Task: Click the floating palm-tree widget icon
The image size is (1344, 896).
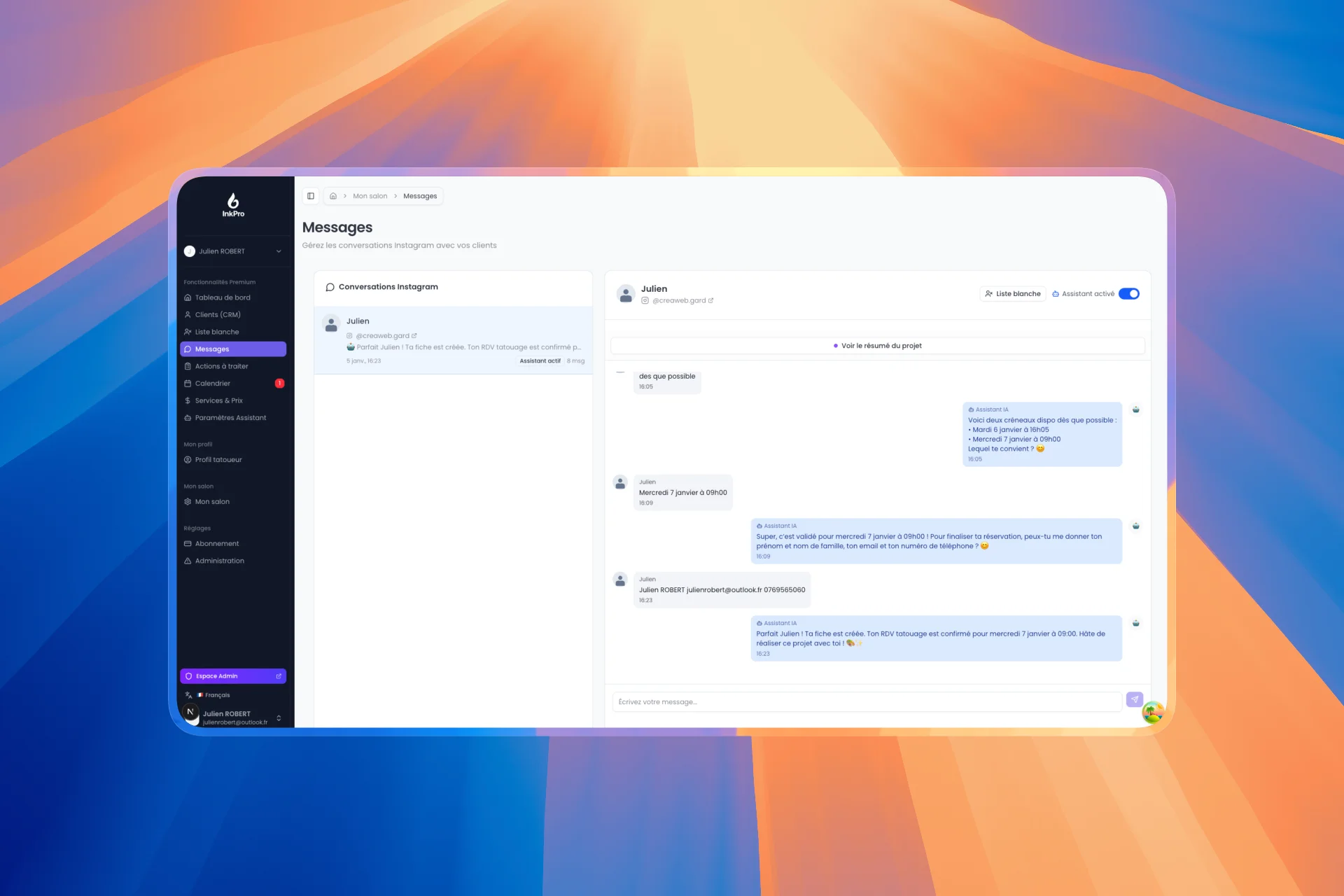Action: coord(1152,713)
